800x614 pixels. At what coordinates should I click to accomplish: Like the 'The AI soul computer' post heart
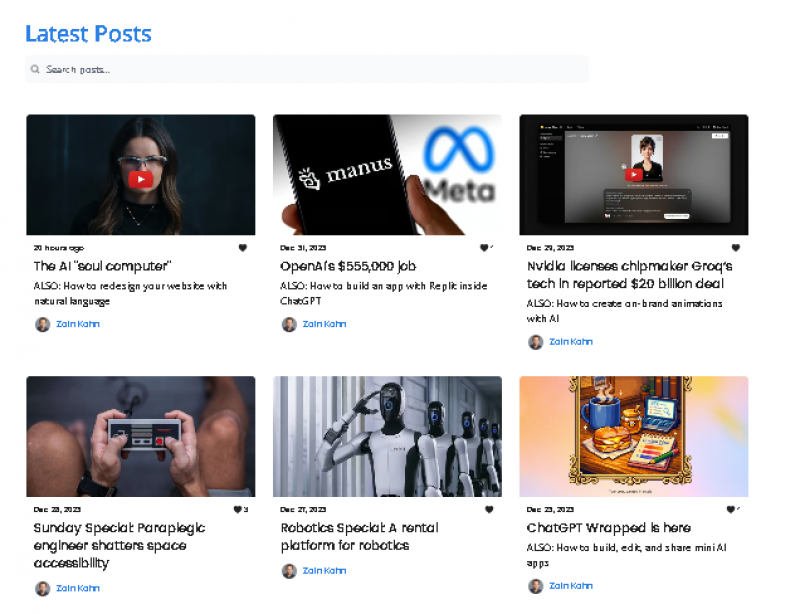pos(242,248)
